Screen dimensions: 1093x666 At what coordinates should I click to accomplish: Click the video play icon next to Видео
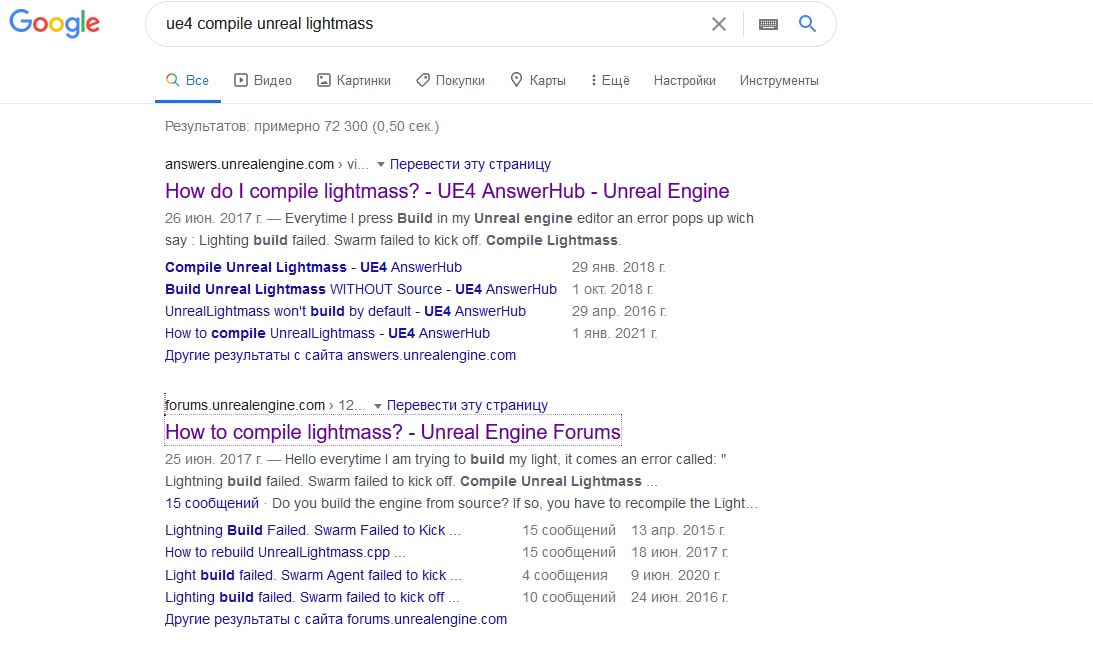(x=240, y=80)
